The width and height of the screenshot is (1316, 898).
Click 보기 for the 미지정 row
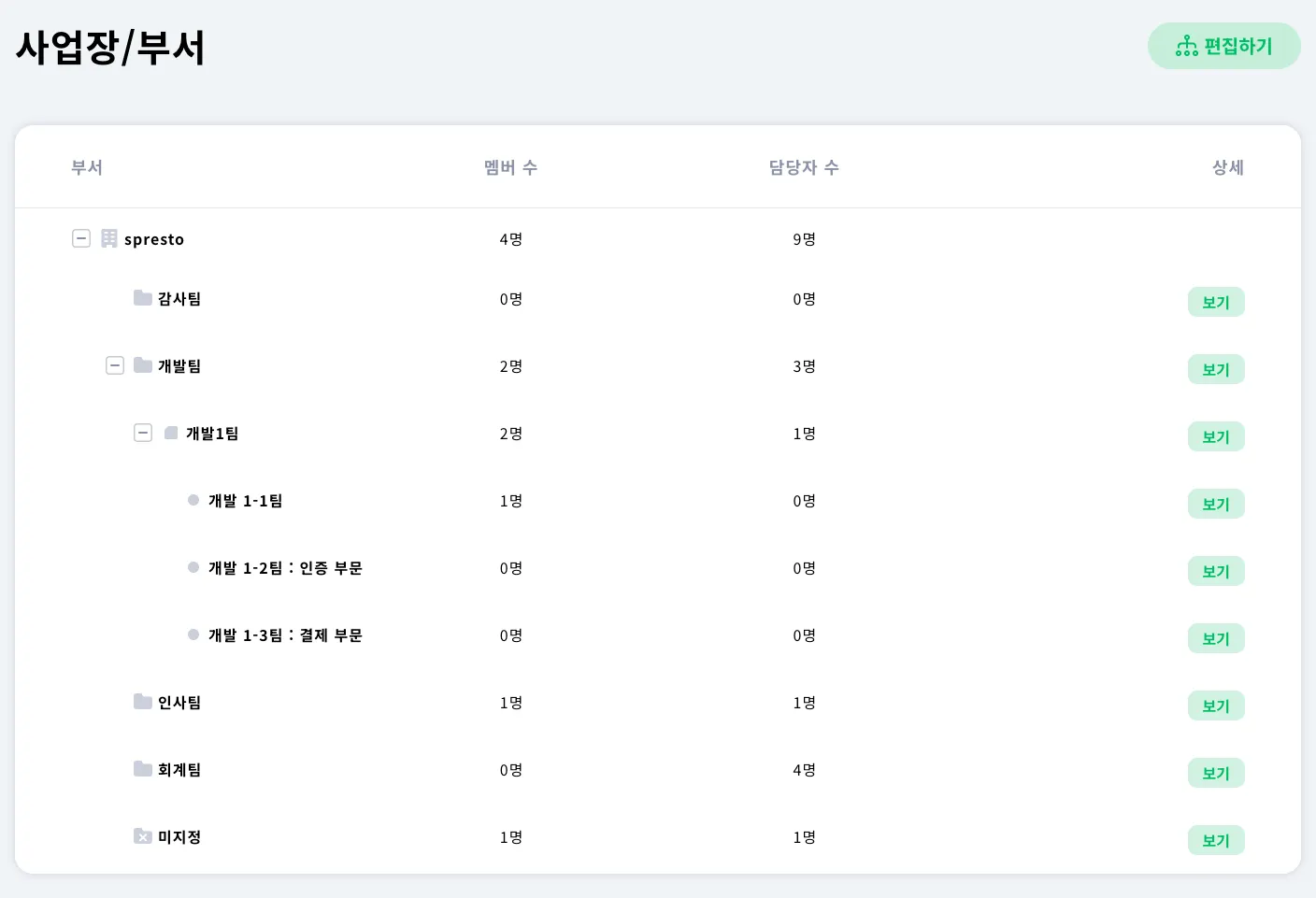point(1216,840)
